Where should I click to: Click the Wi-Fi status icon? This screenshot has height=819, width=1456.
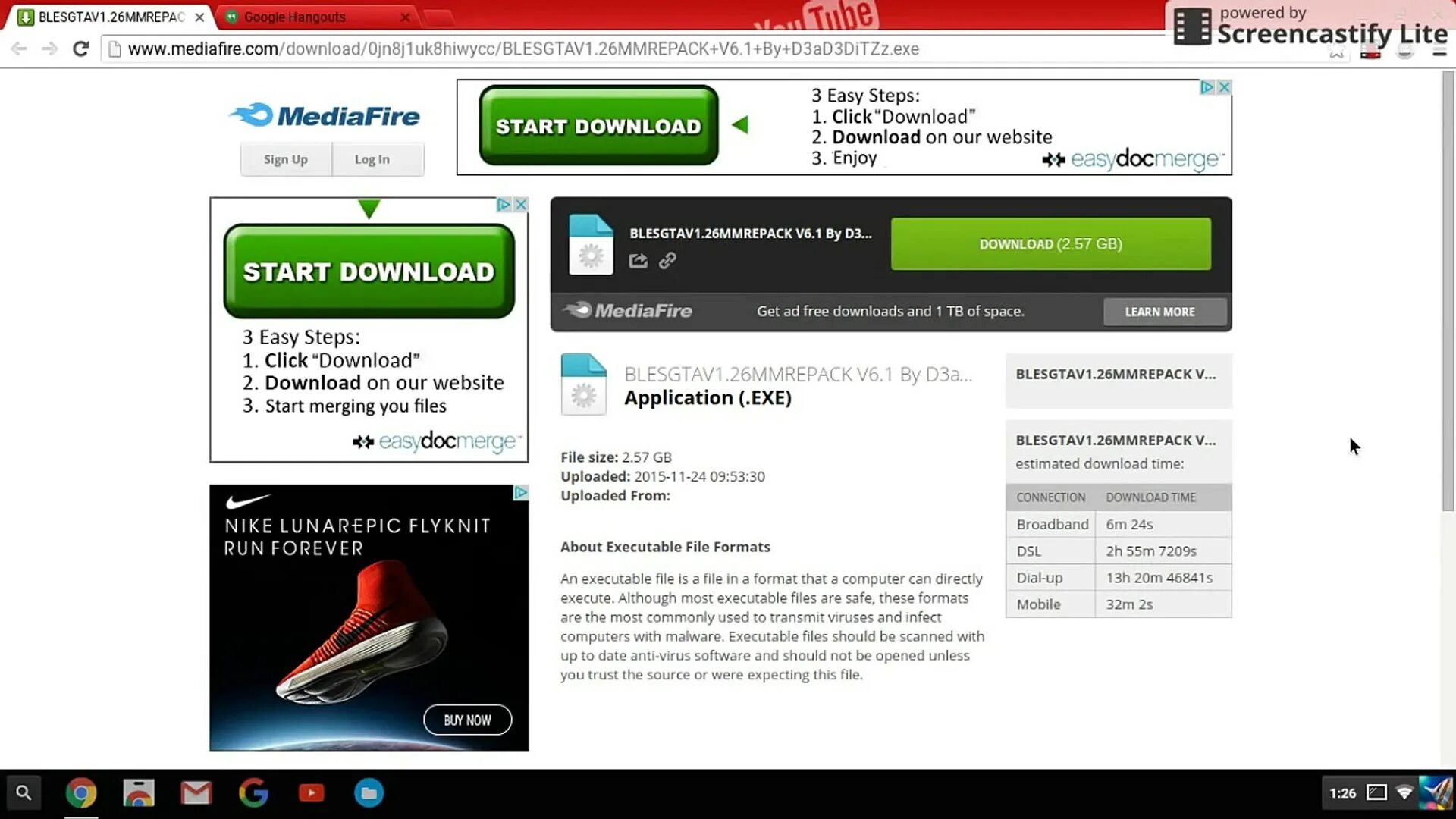point(1404,793)
